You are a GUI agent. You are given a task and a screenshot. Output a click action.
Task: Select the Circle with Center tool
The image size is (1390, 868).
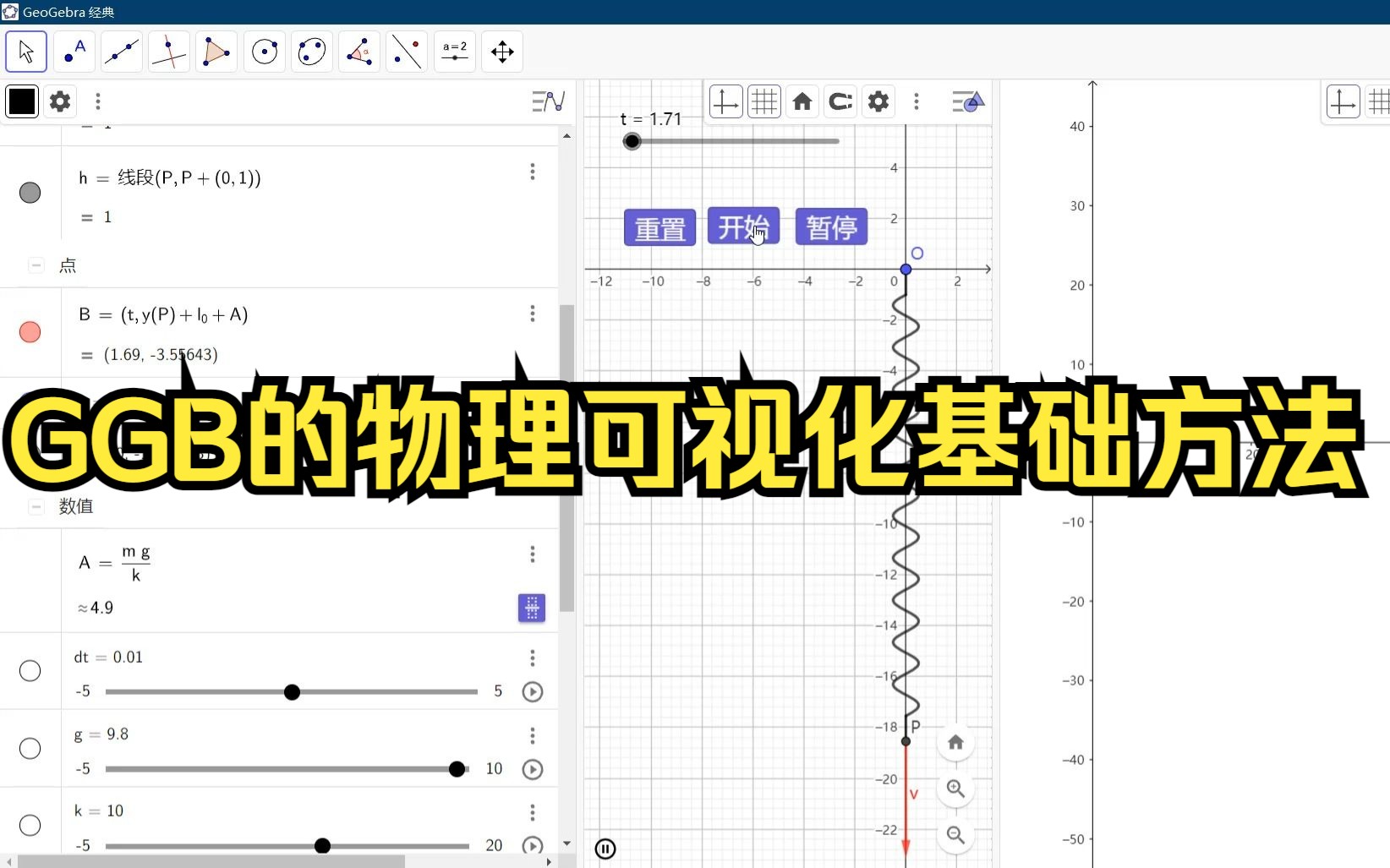(x=264, y=51)
